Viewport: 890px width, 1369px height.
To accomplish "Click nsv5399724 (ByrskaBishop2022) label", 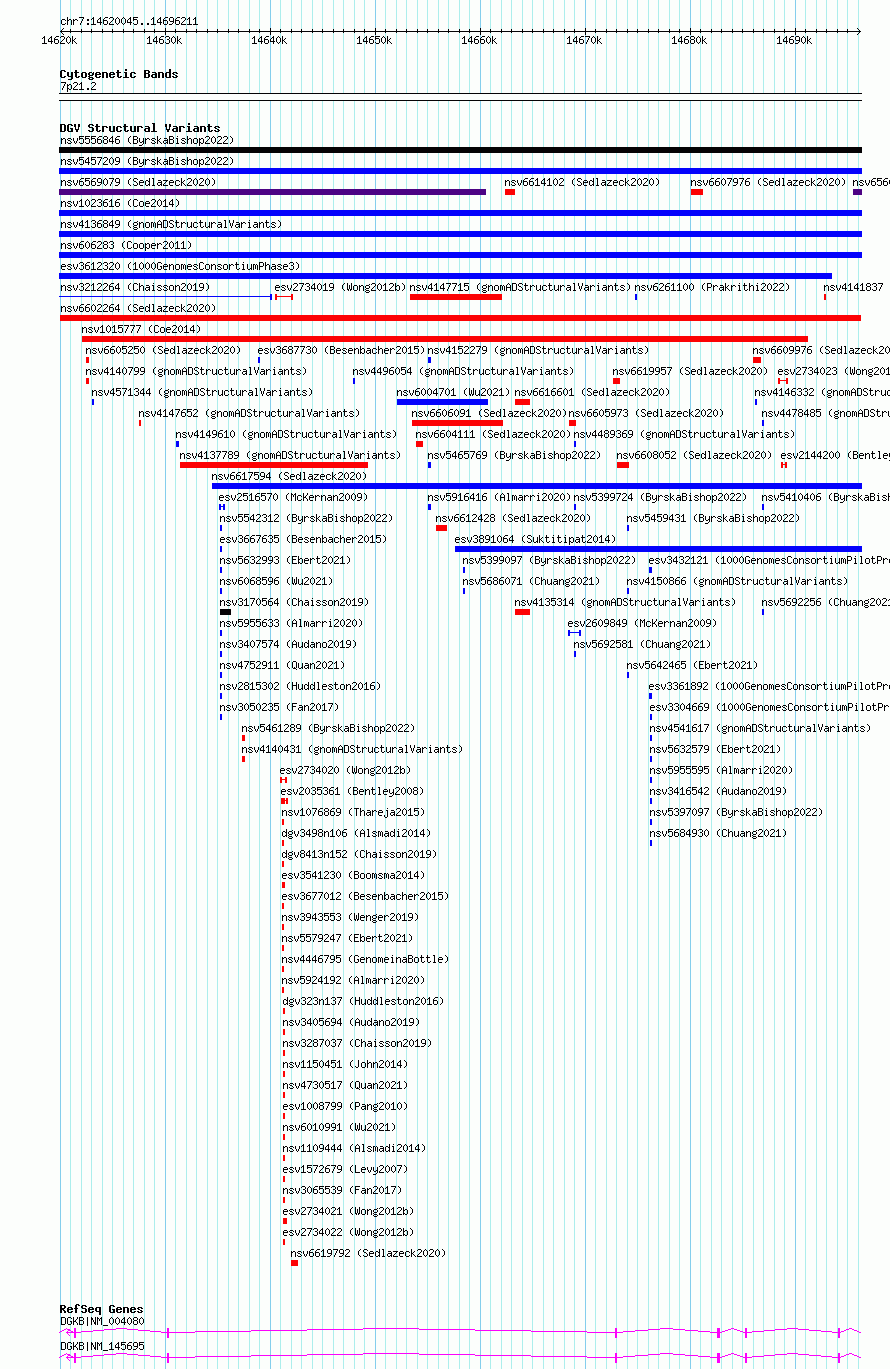I will (x=661, y=497).
